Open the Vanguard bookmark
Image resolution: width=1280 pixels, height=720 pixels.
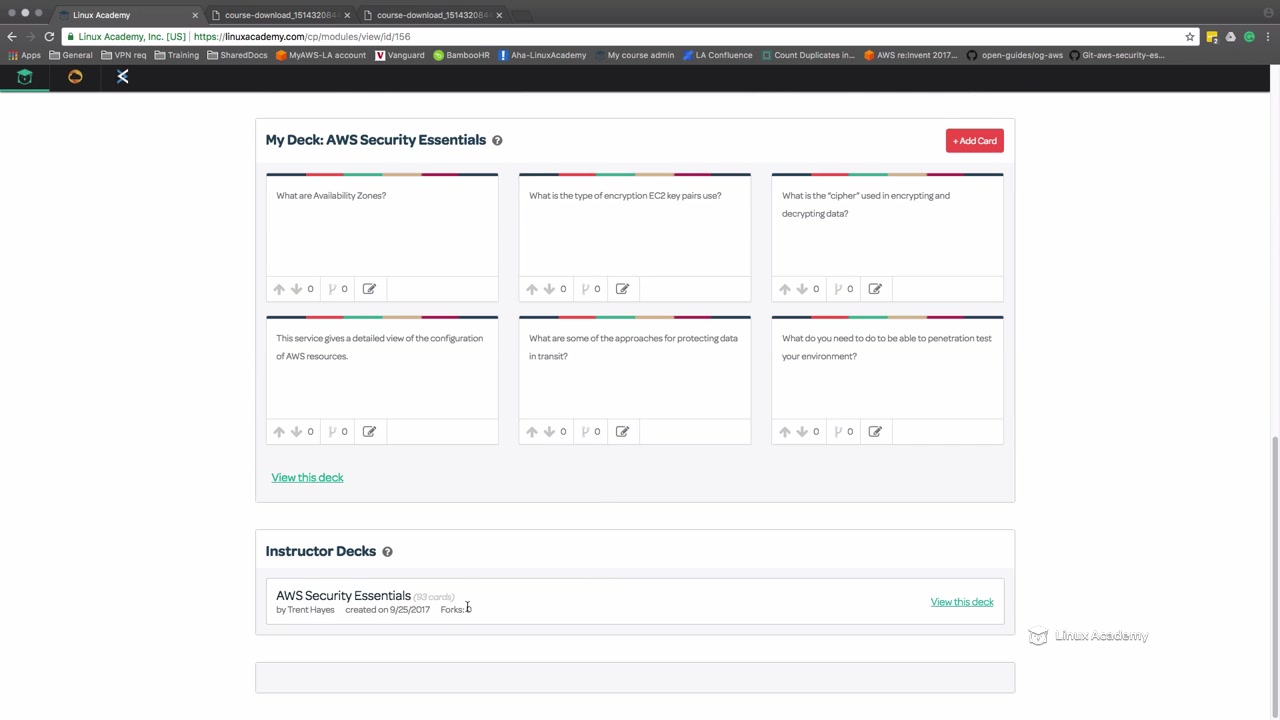click(x=400, y=56)
